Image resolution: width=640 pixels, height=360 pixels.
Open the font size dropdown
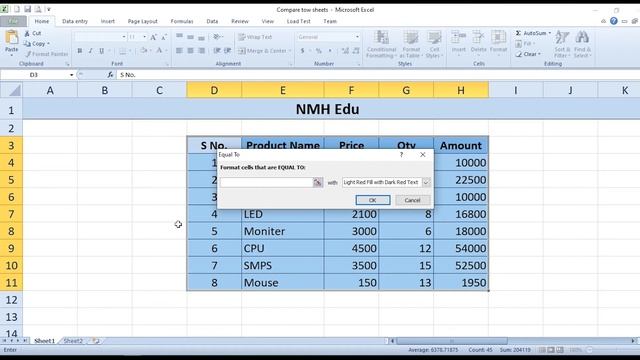pyautogui.click(x=144, y=37)
